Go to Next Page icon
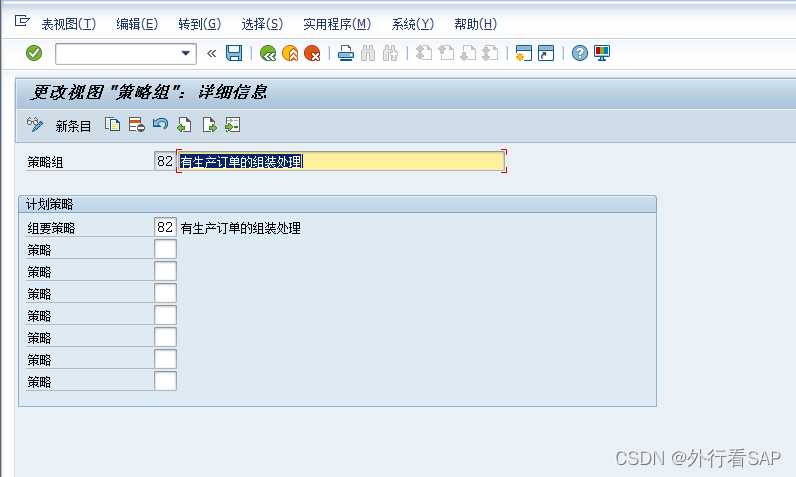This screenshot has width=796, height=477. (468, 53)
